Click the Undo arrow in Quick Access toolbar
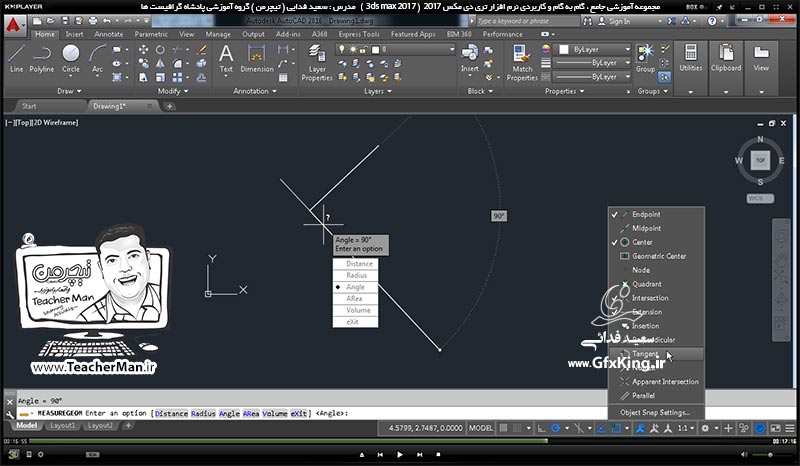 point(107,21)
